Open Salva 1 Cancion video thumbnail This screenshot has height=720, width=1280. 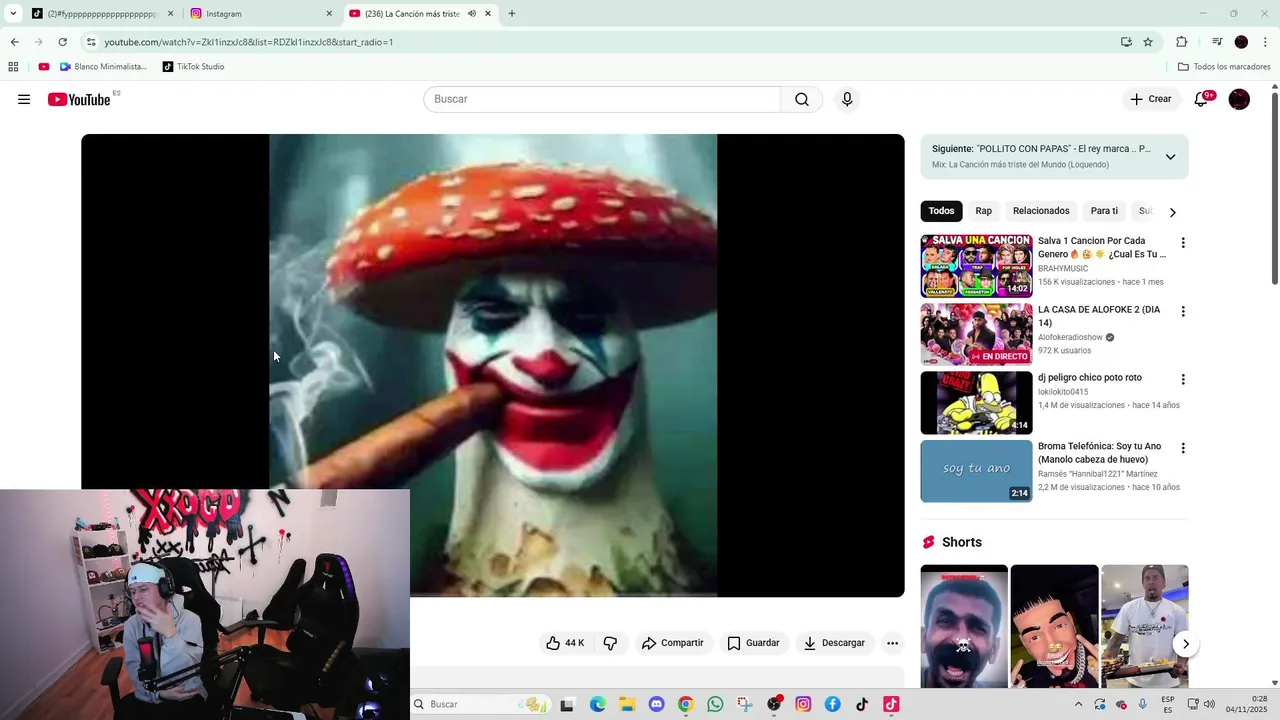(976, 266)
